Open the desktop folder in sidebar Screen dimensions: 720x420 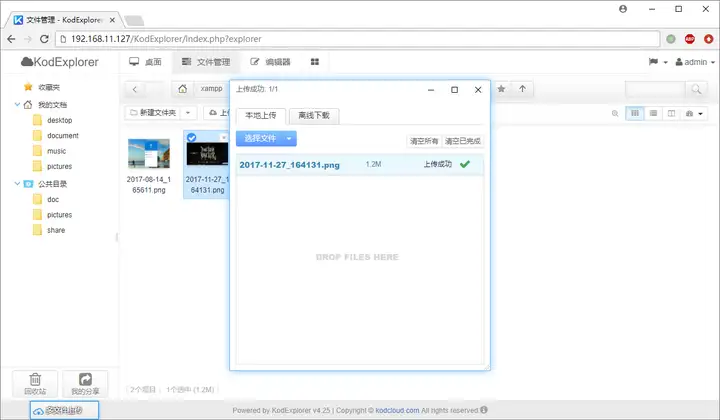coord(60,120)
